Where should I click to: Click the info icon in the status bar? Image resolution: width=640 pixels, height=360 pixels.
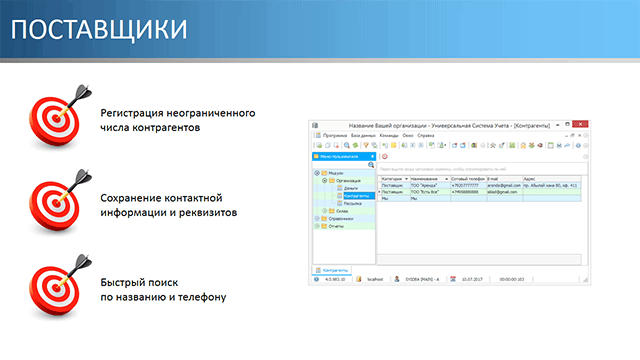point(316,279)
